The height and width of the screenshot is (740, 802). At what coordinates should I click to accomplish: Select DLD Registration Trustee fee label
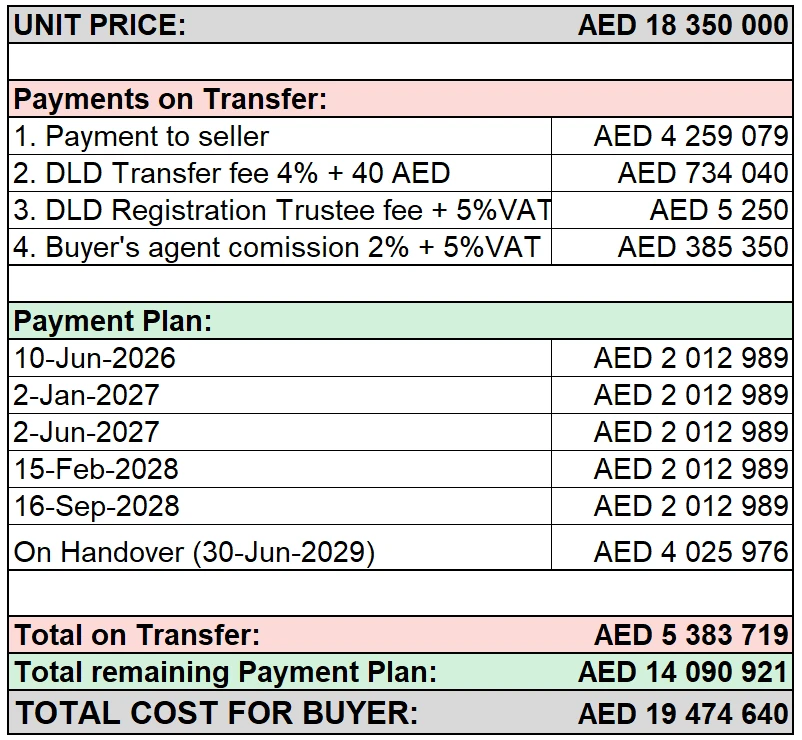280,210
